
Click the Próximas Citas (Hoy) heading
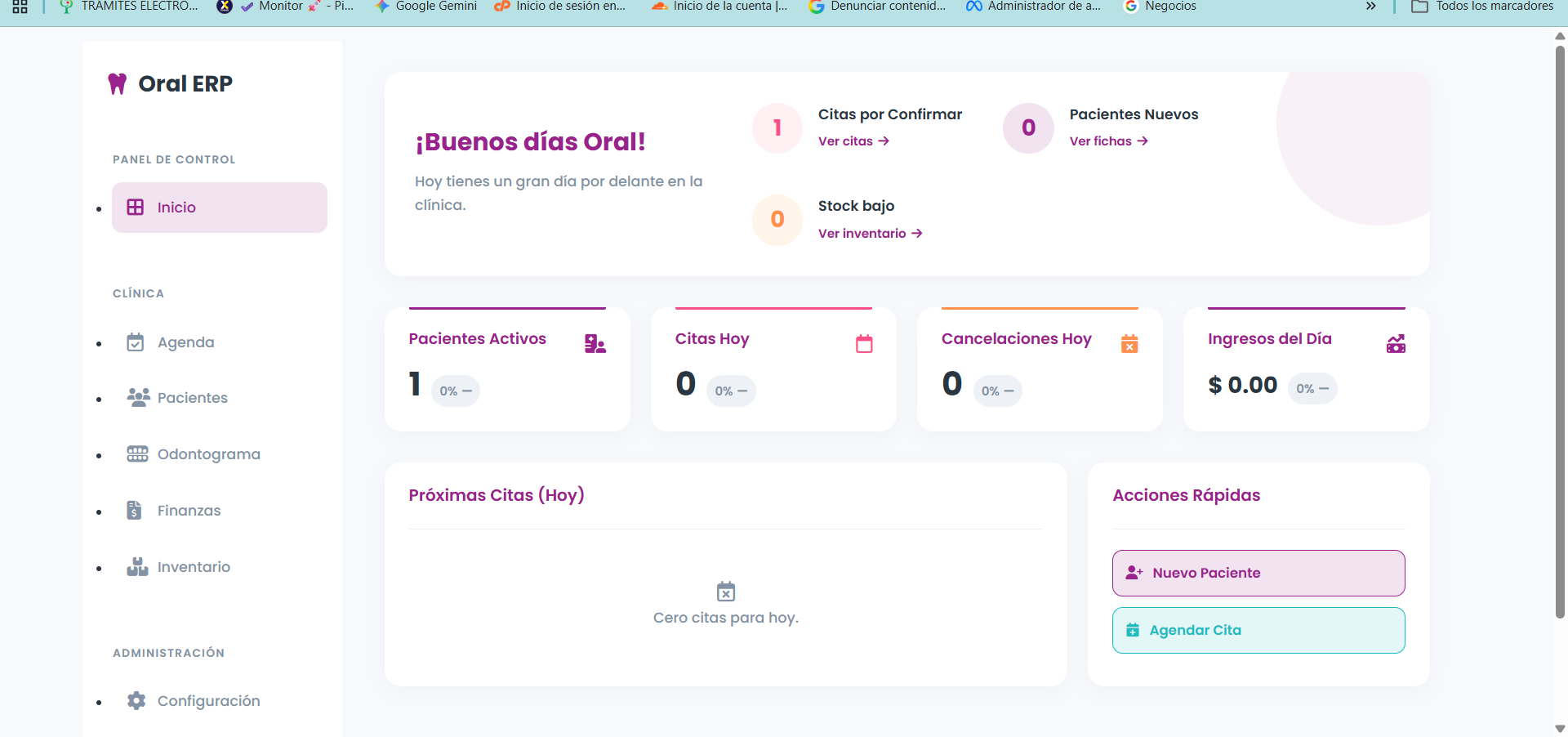point(497,495)
